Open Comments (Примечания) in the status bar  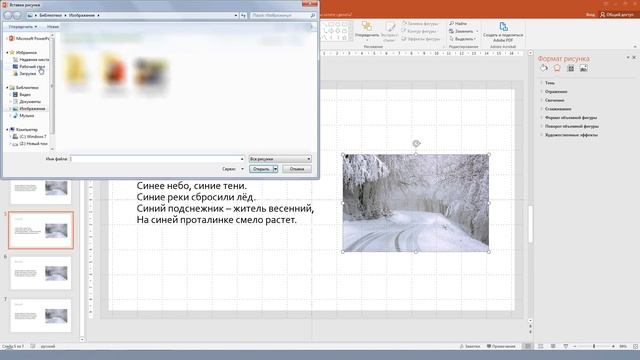pyautogui.click(x=501, y=346)
